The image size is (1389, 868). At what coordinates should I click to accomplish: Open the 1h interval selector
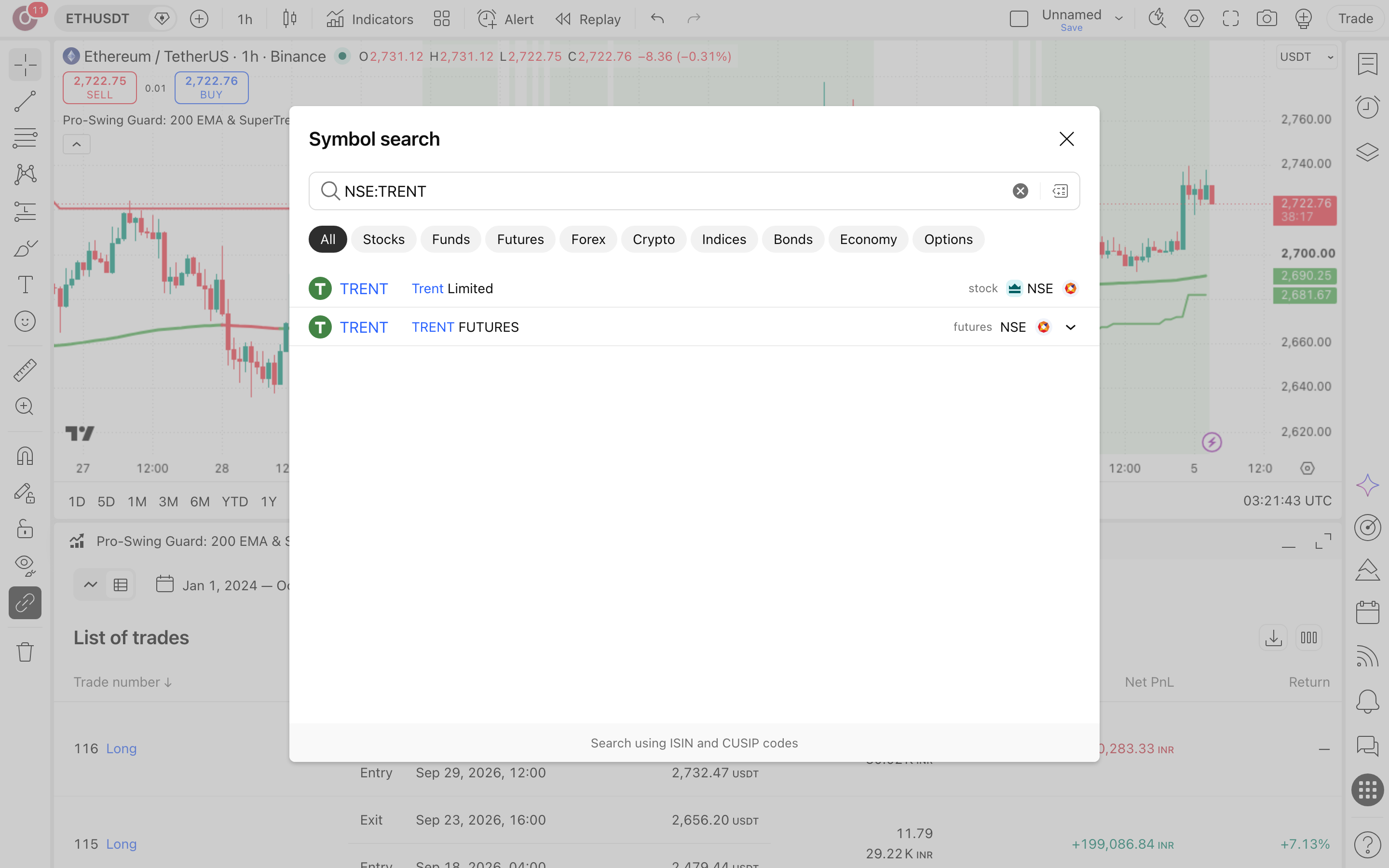tap(245, 19)
